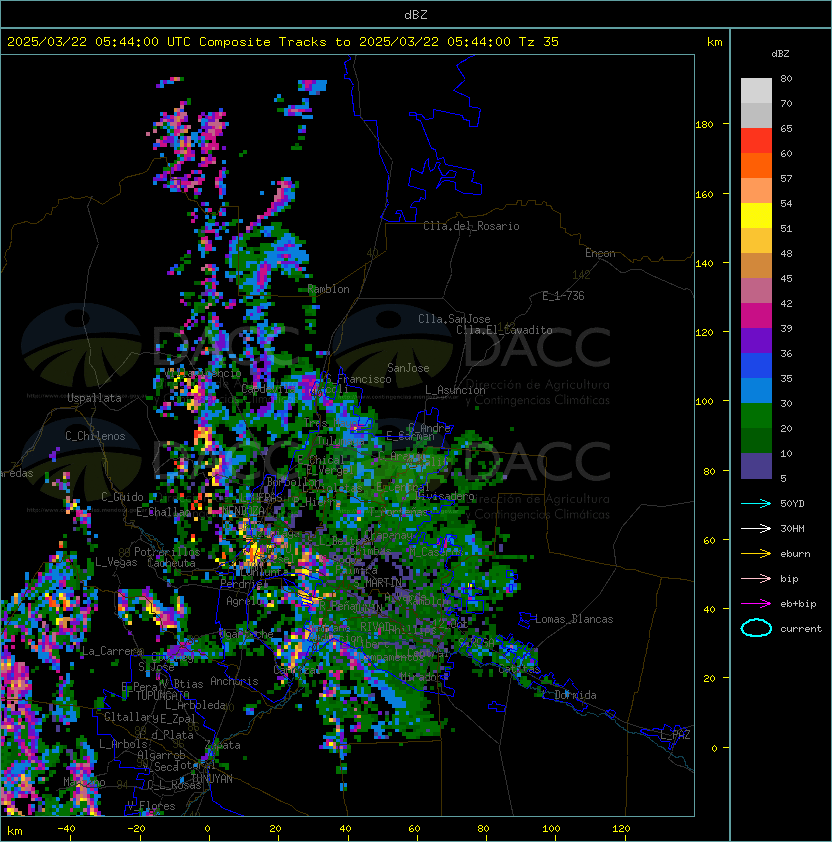Click the 'TUPUNGATO' map label
Screen dimensions: 832x842
pyautogui.click(x=162, y=695)
